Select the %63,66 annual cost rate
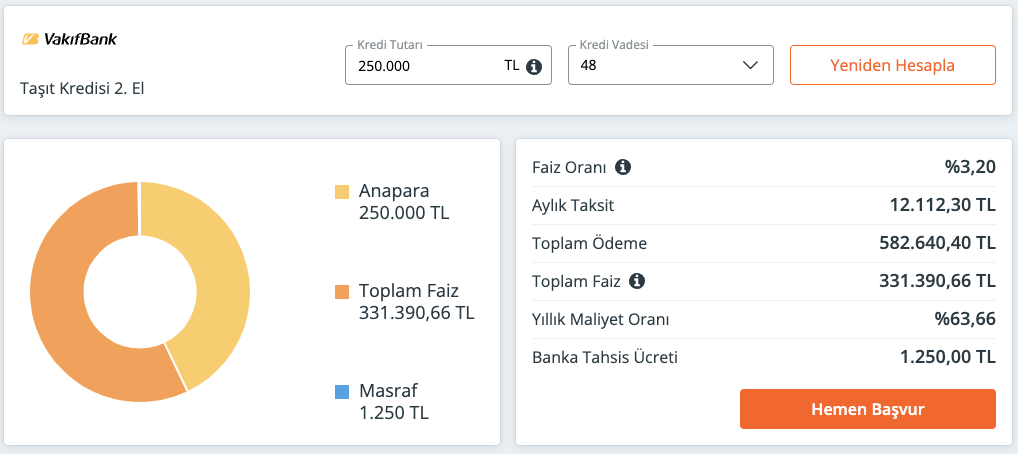Image resolution: width=1018 pixels, height=454 pixels. [965, 319]
